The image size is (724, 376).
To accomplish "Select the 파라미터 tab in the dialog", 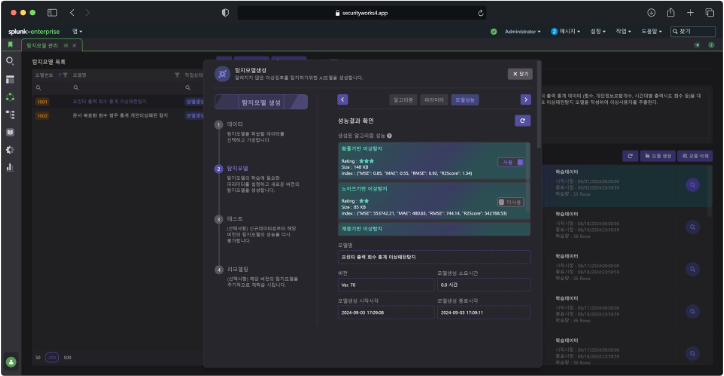I will [x=434, y=100].
